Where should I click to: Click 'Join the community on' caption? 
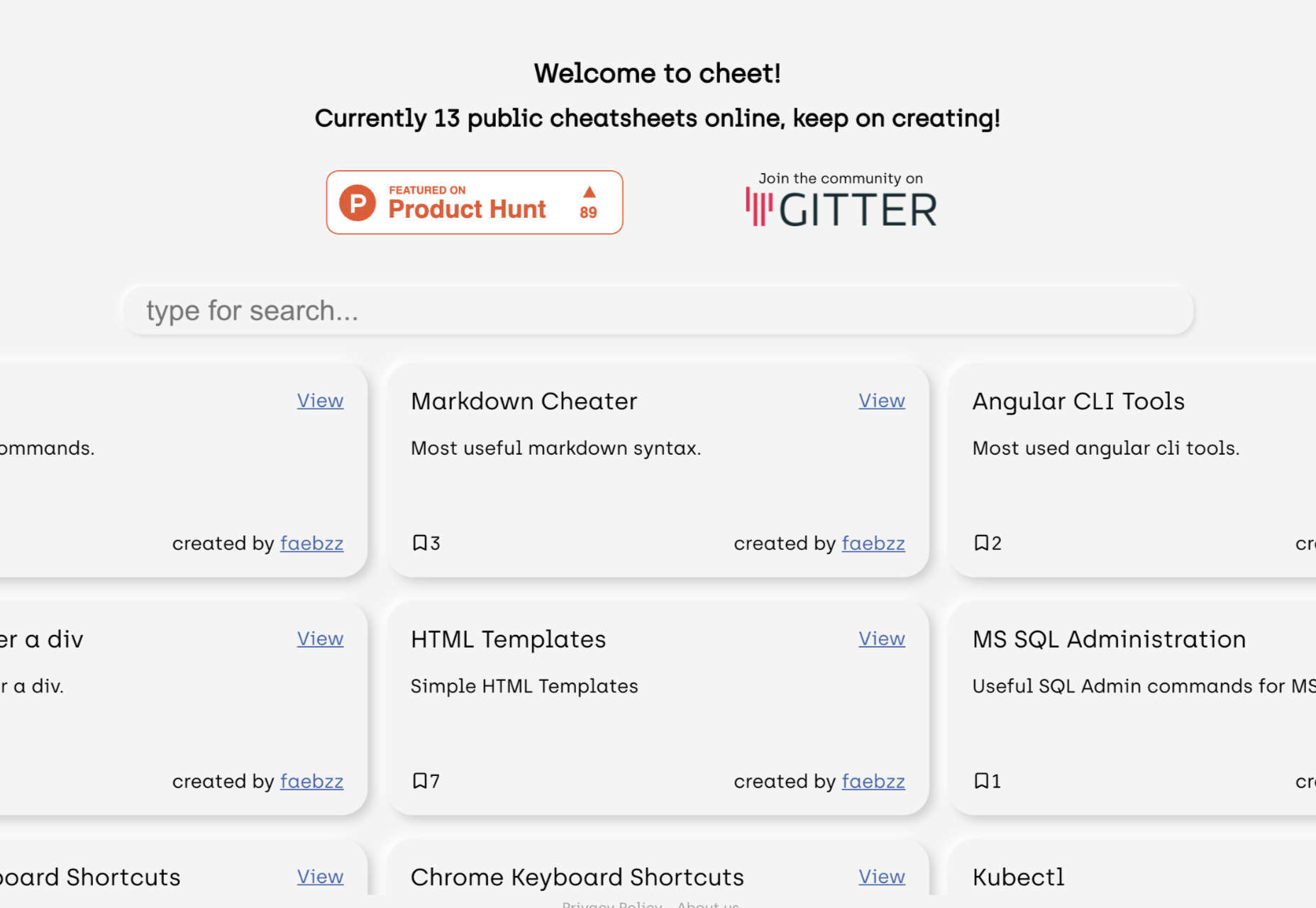point(841,179)
